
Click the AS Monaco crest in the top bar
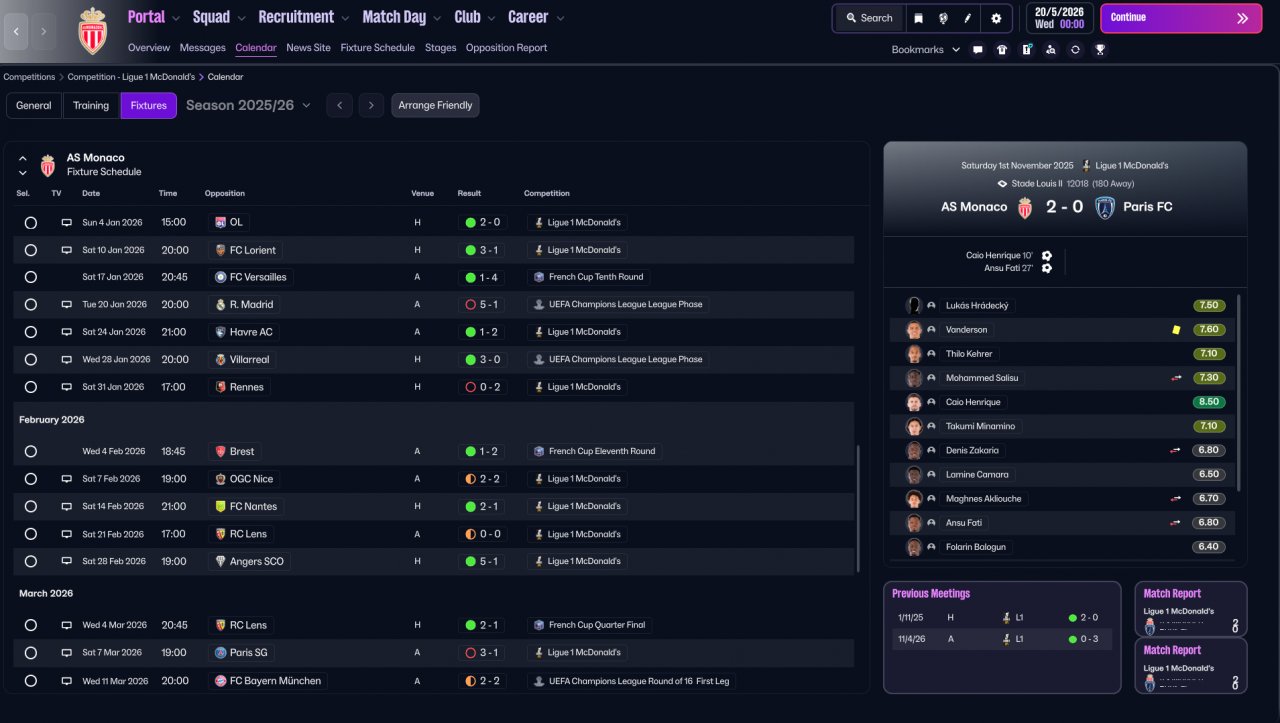point(92,30)
